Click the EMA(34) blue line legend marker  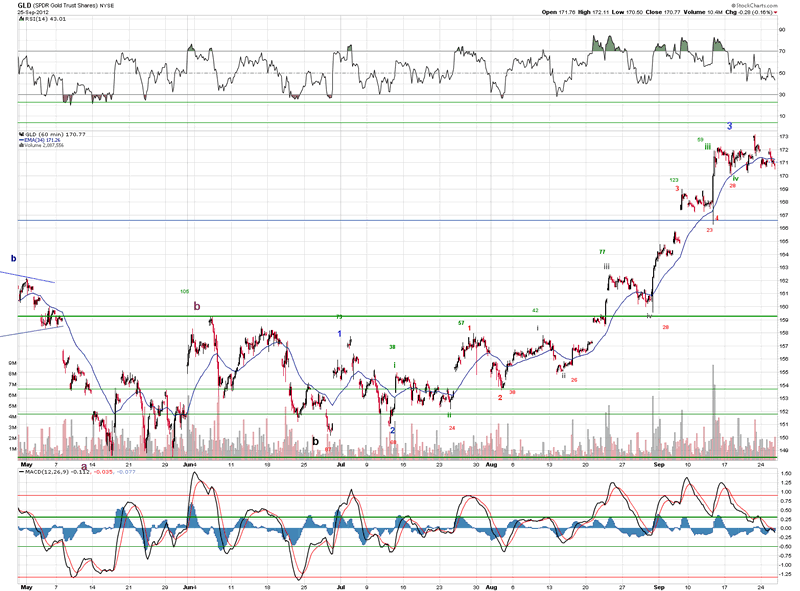[20, 140]
